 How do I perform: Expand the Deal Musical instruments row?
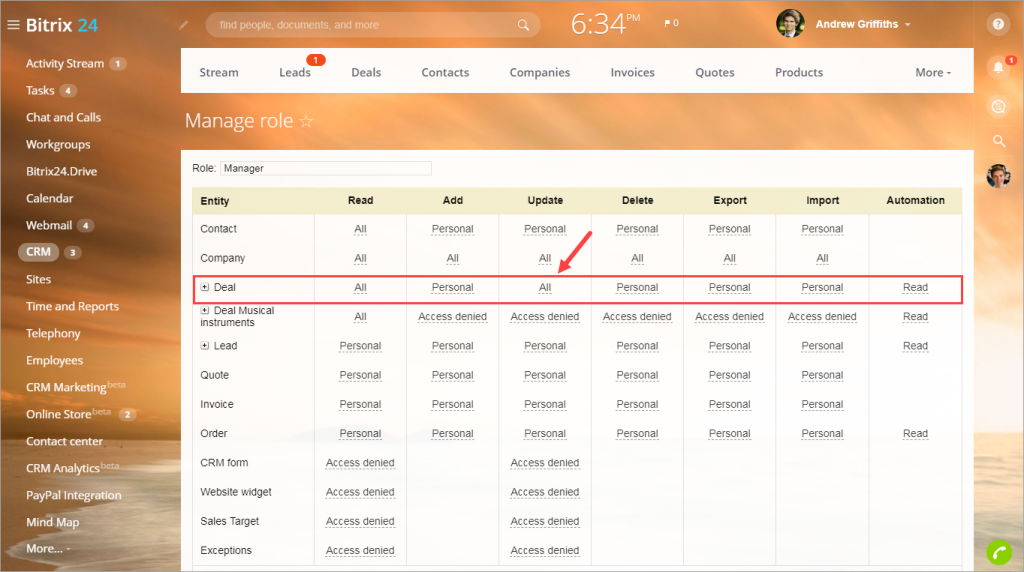pos(204,311)
